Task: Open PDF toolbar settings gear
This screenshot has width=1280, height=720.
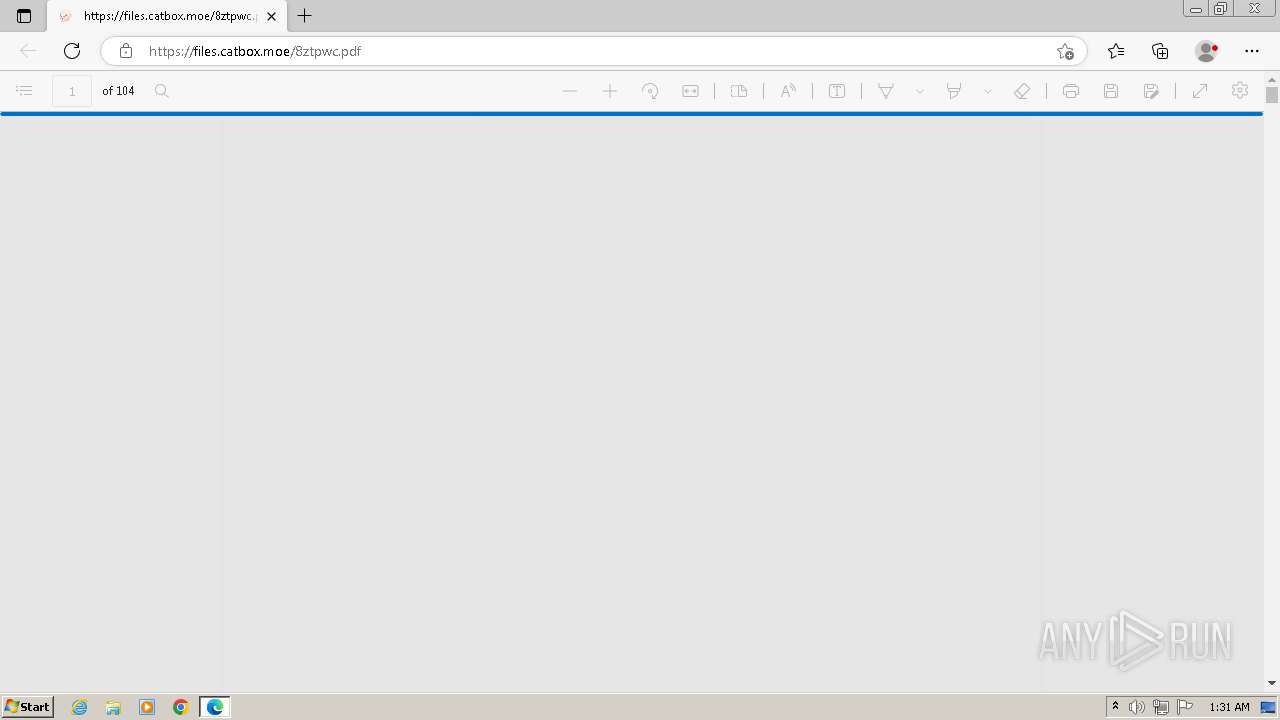Action: point(1240,91)
